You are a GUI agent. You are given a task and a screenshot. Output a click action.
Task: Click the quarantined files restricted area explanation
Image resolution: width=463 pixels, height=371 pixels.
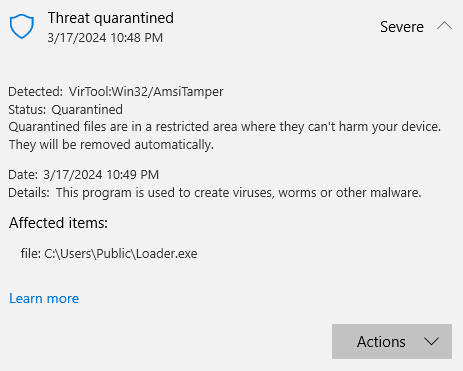(225, 127)
